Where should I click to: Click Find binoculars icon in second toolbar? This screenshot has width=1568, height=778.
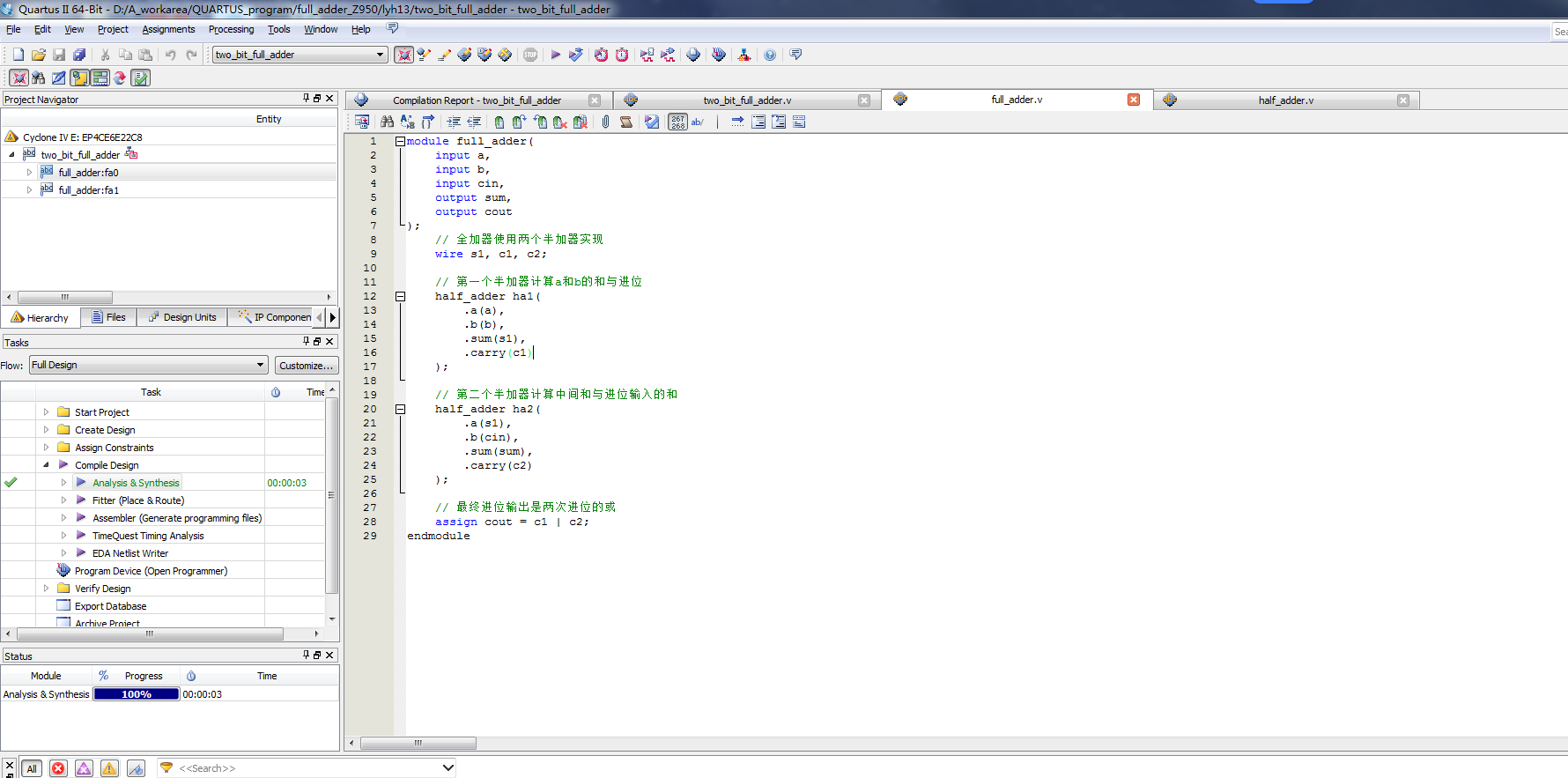(x=38, y=78)
